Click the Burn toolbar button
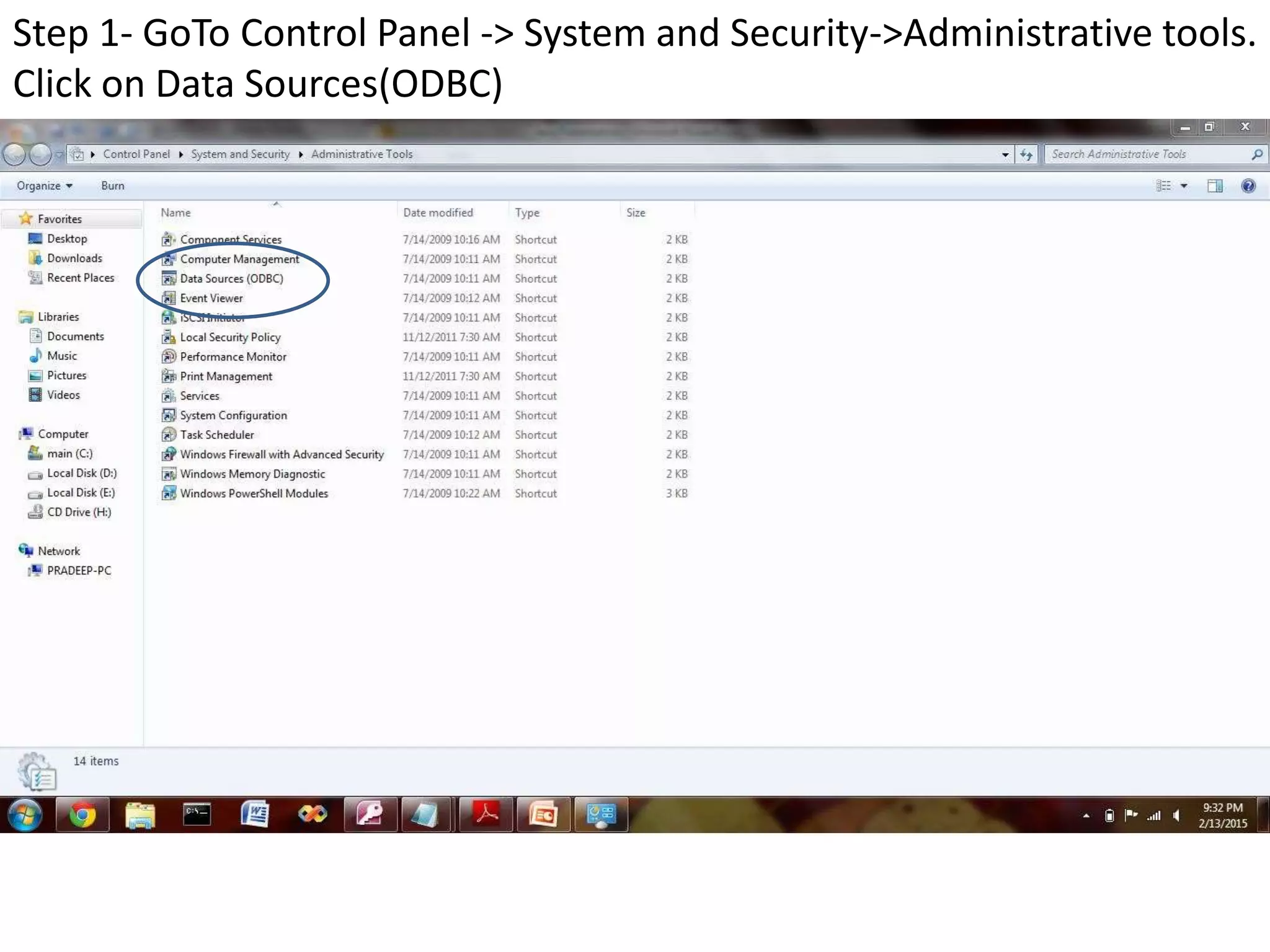The image size is (1270, 952). click(x=112, y=186)
